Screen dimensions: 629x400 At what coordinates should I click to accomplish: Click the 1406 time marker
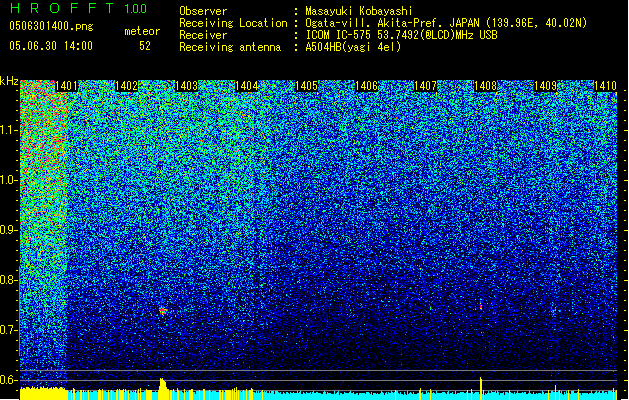367,86
